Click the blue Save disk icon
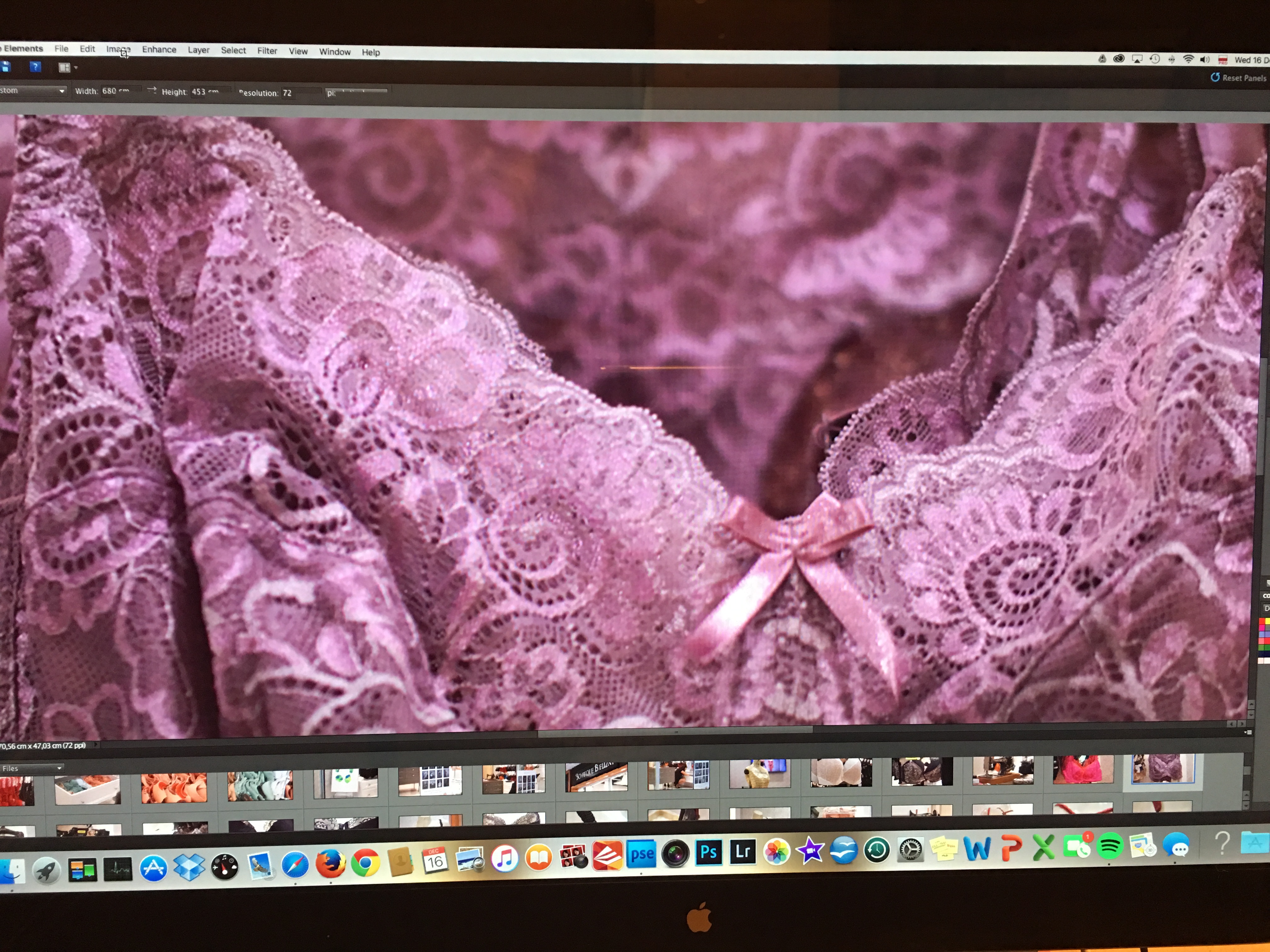 point(5,66)
